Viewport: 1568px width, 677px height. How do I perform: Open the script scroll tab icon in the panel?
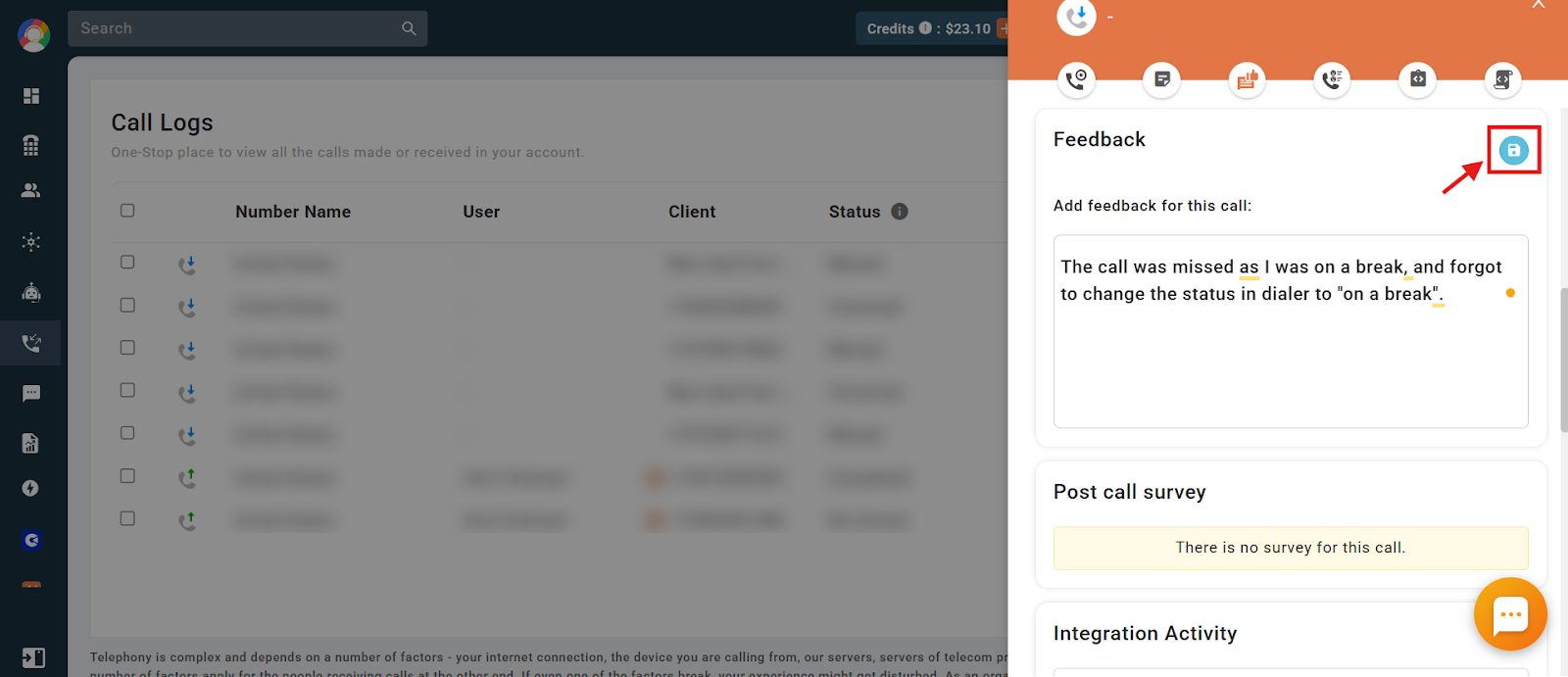coord(1502,78)
